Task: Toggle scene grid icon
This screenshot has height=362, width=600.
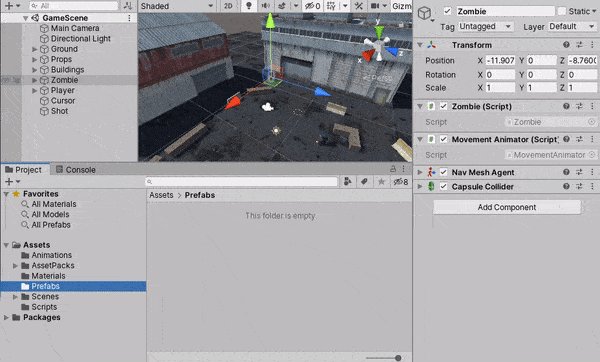Action: 331,6
